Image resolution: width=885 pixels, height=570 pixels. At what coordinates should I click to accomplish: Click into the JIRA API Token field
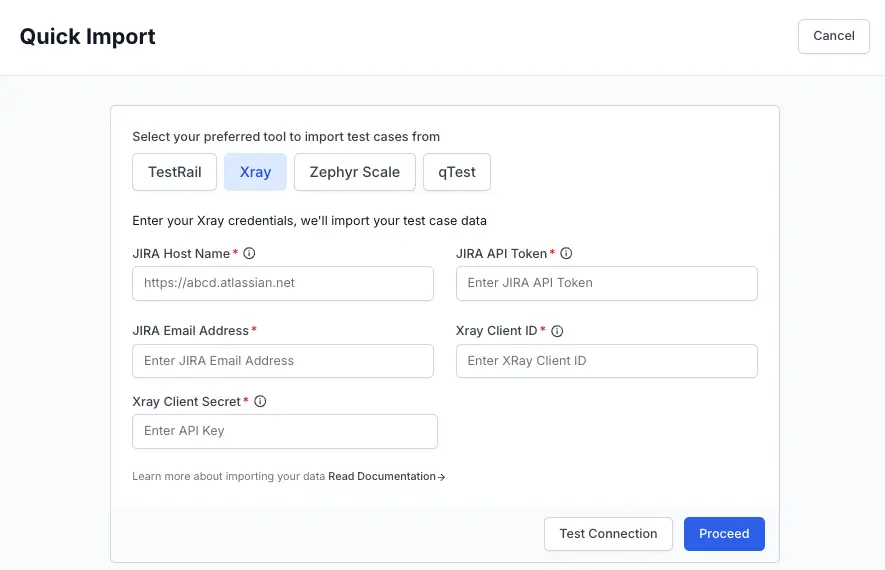pyautogui.click(x=606, y=283)
